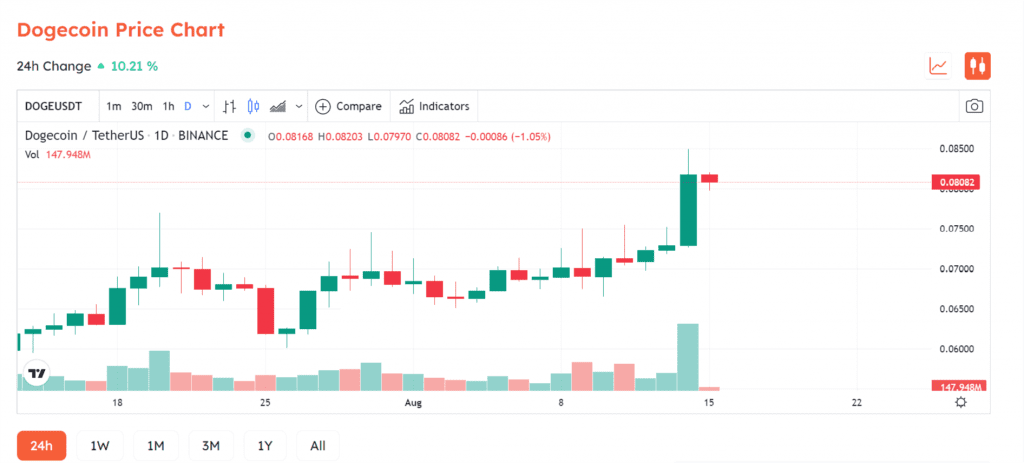Viewport: 1024px width, 463px height.
Task: Click the 22 date axis label
Action: click(x=857, y=403)
